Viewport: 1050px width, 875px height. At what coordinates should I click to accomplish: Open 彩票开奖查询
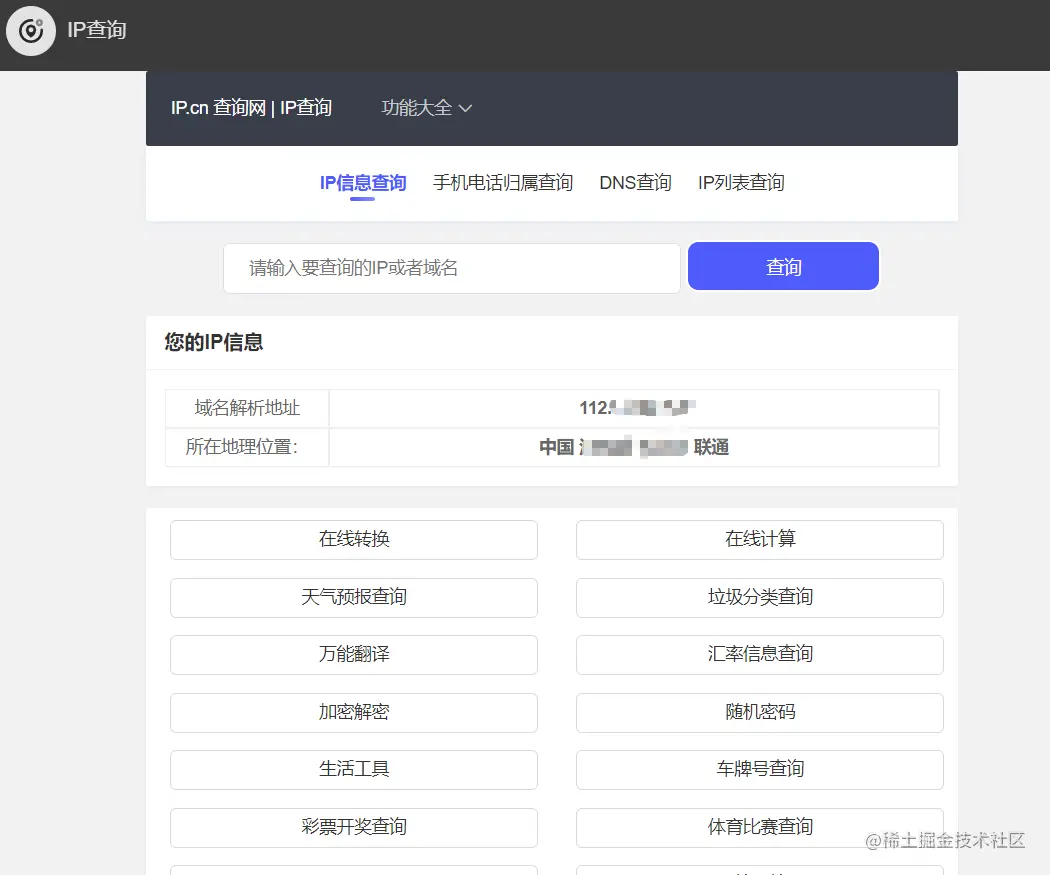tap(354, 827)
